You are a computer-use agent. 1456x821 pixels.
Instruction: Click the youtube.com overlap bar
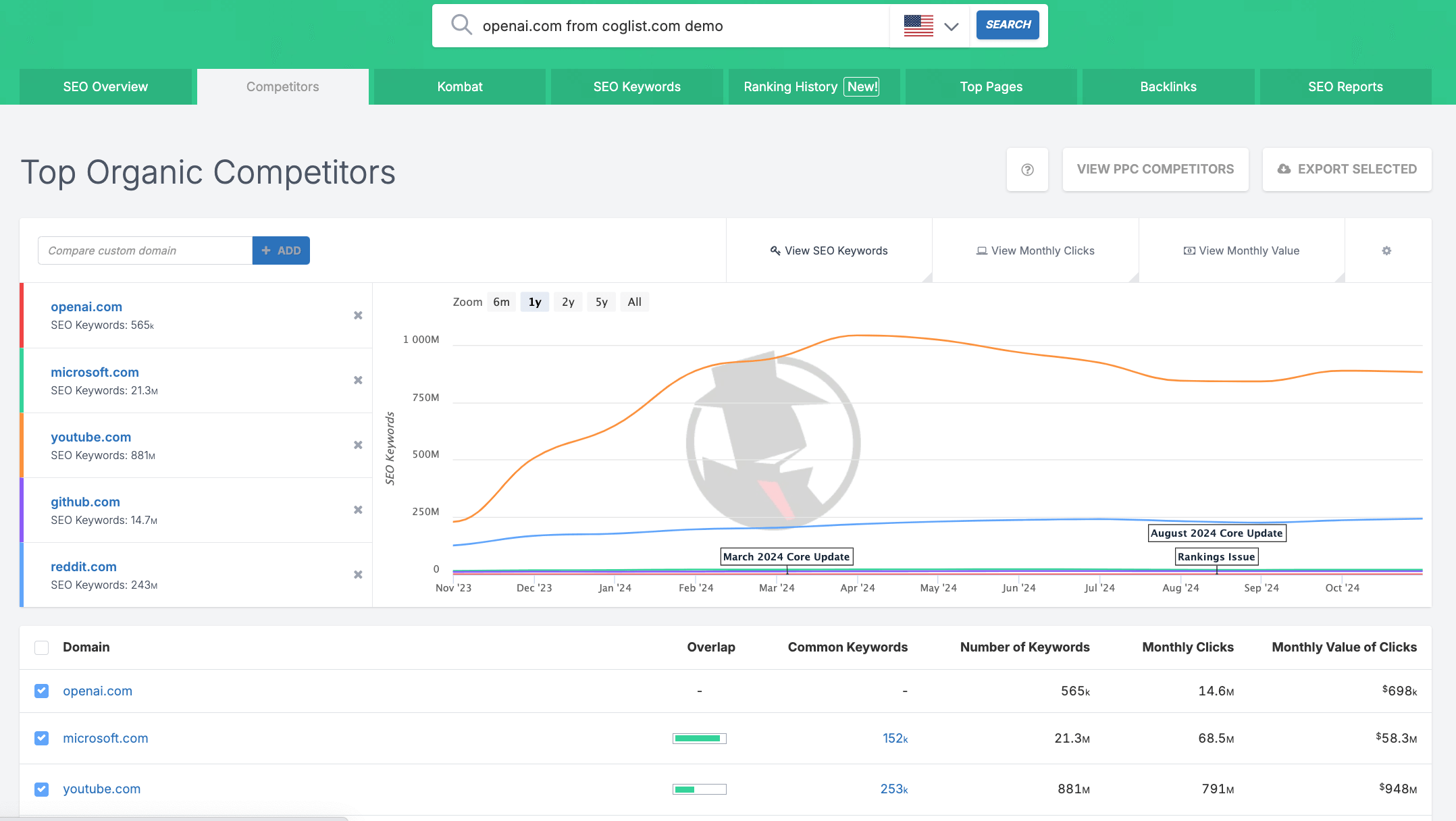pos(699,789)
